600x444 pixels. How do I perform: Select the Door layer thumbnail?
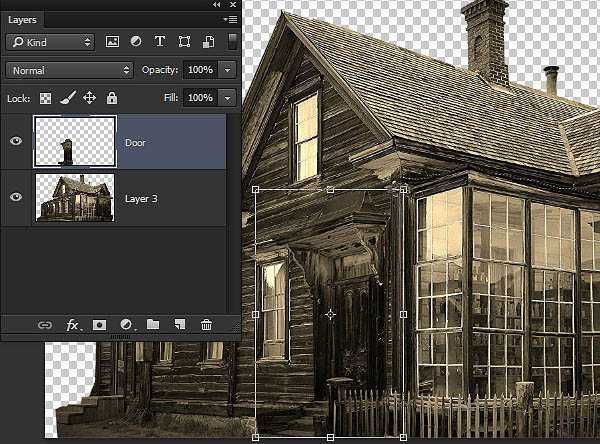(x=74, y=142)
